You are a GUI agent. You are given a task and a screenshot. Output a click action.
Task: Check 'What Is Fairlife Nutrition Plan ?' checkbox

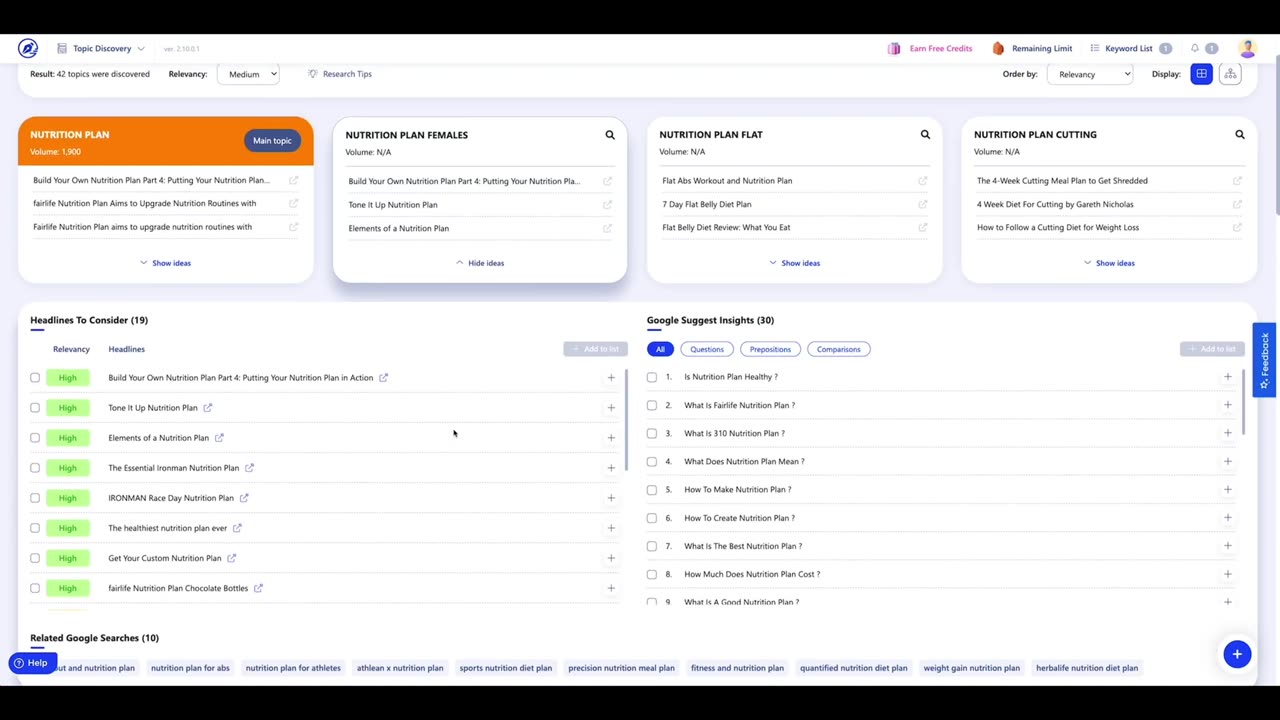coord(652,405)
